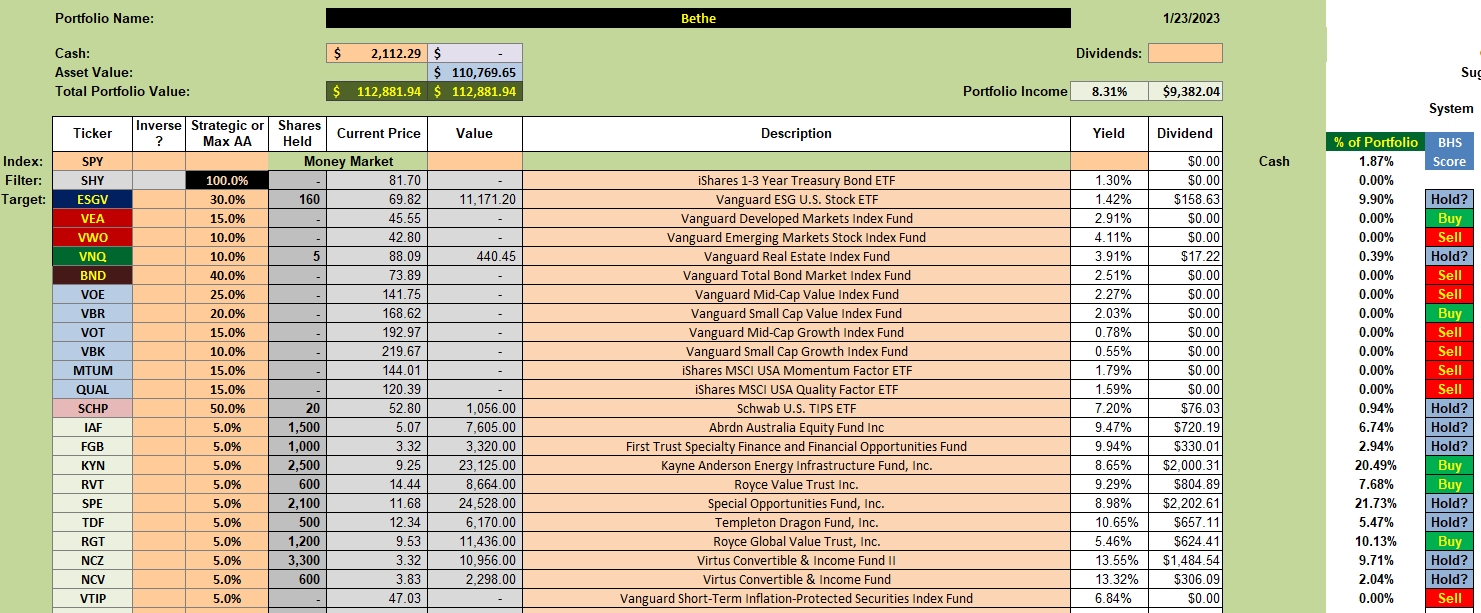Select the SPY index ticker cell
This screenshot has height=613, width=1481.
pos(93,161)
